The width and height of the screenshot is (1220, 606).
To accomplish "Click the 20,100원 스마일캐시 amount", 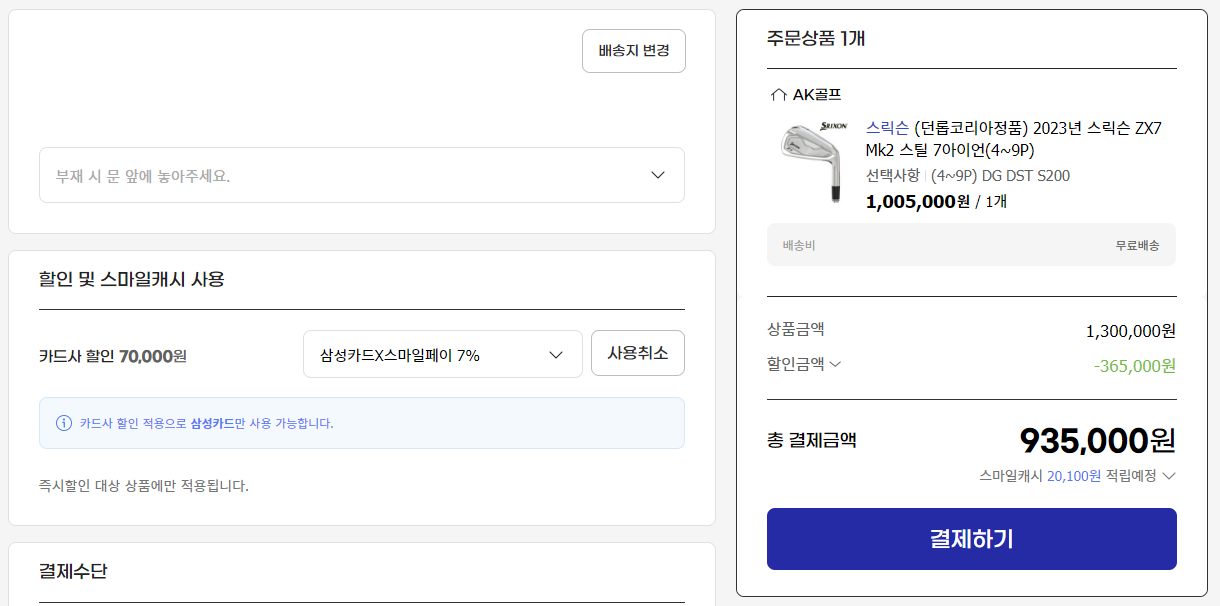I will point(1073,476).
